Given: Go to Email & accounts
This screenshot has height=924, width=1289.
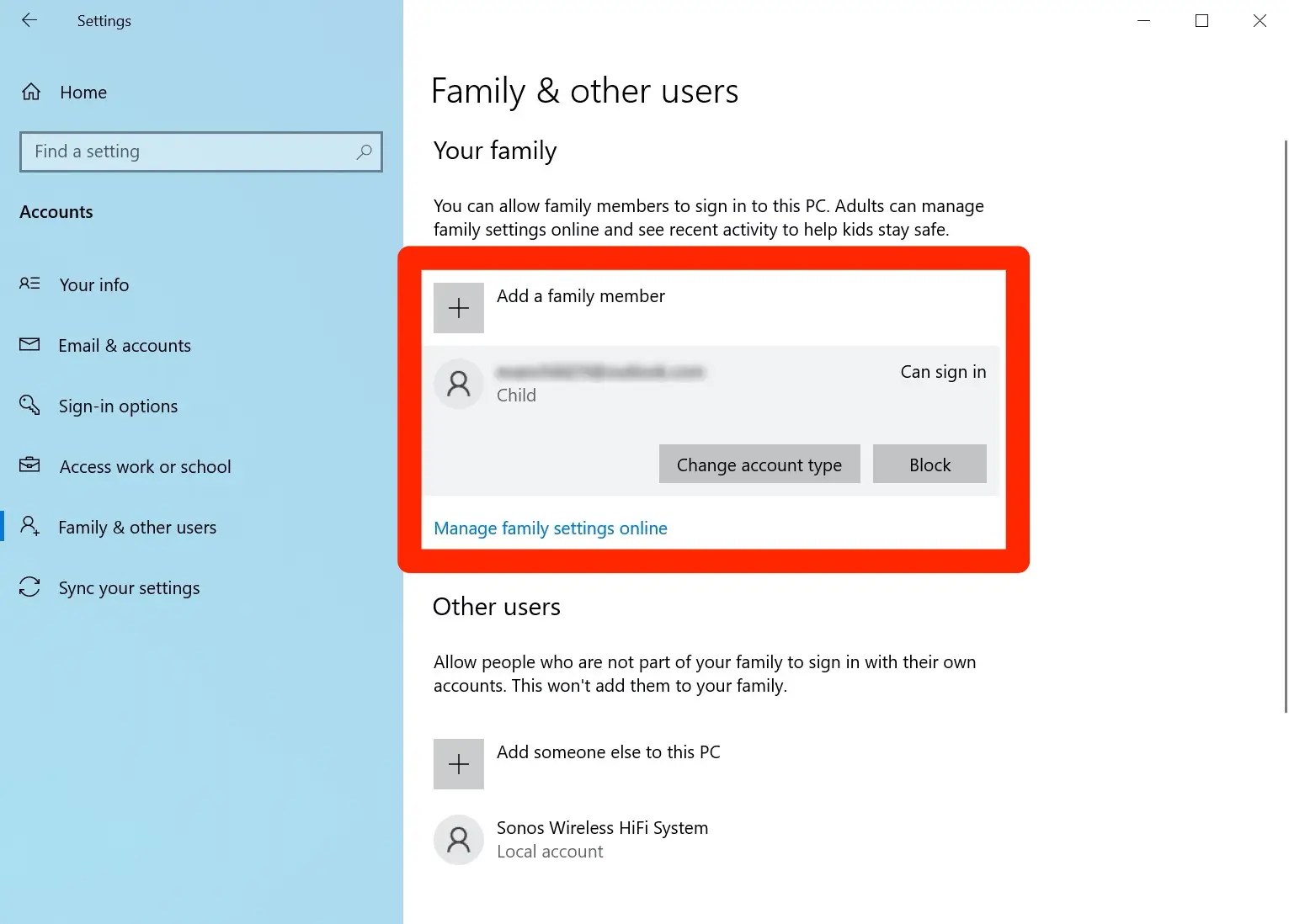Looking at the screenshot, I should coord(125,345).
